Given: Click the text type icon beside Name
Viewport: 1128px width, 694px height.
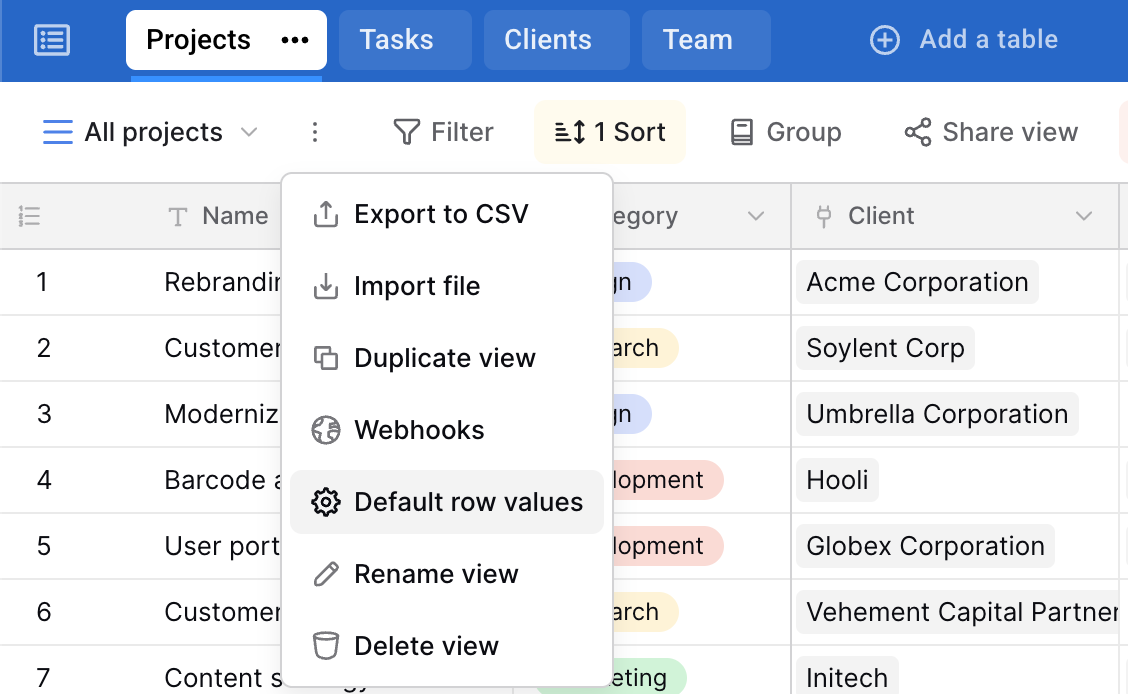Looking at the screenshot, I should [x=178, y=216].
